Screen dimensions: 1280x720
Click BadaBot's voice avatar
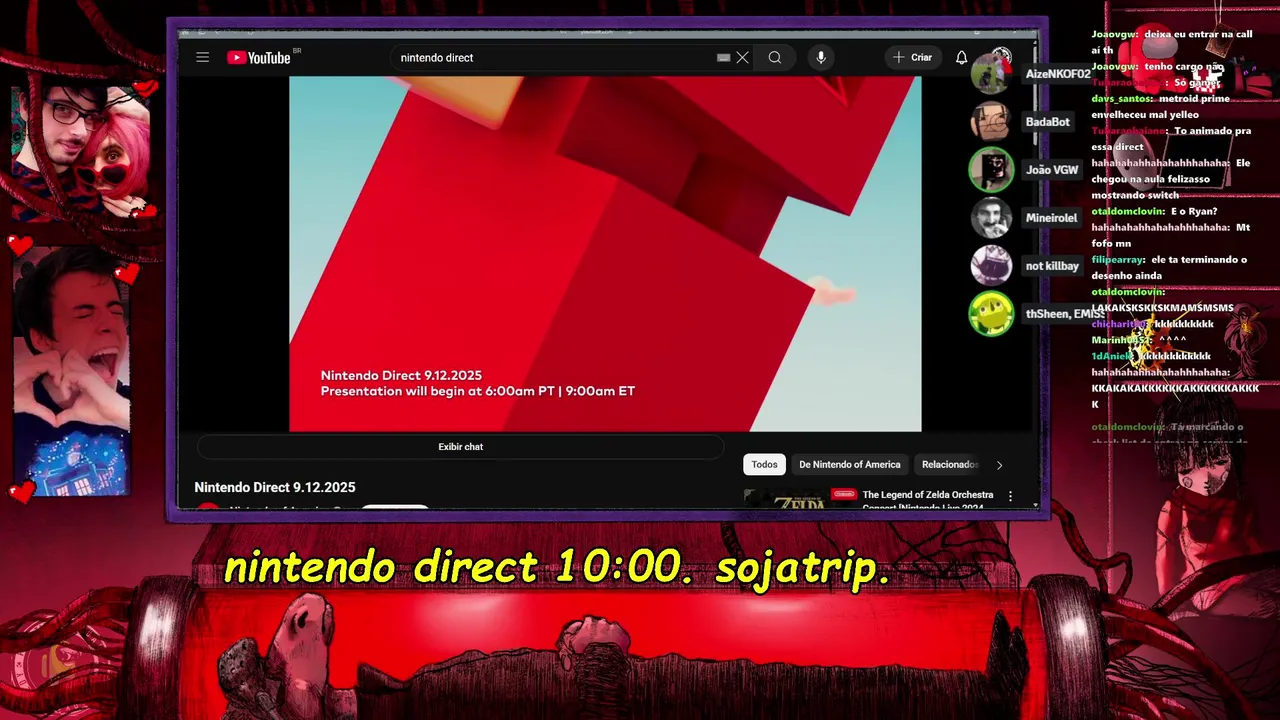point(991,122)
